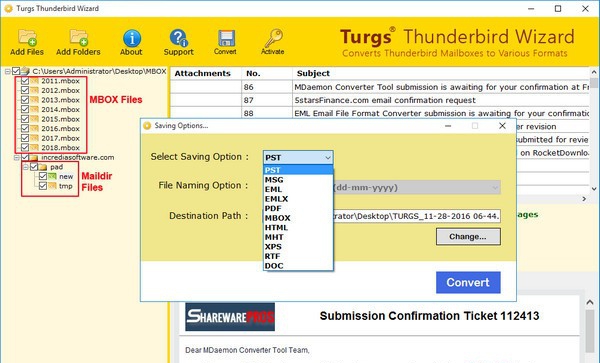Collapse the incrediasoftware.com tree node

[x=17, y=157]
